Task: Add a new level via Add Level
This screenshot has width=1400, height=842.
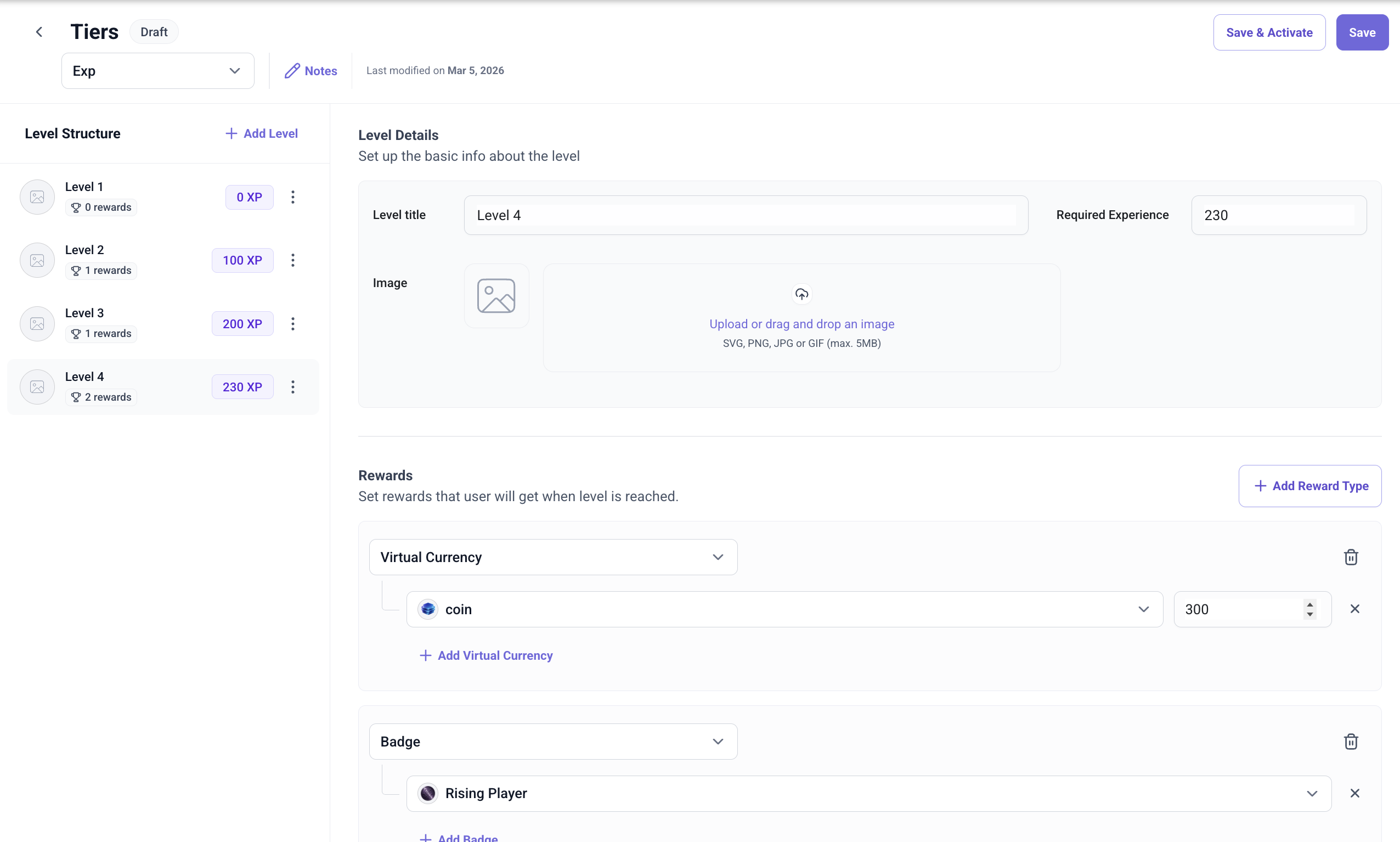Action: tap(261, 133)
